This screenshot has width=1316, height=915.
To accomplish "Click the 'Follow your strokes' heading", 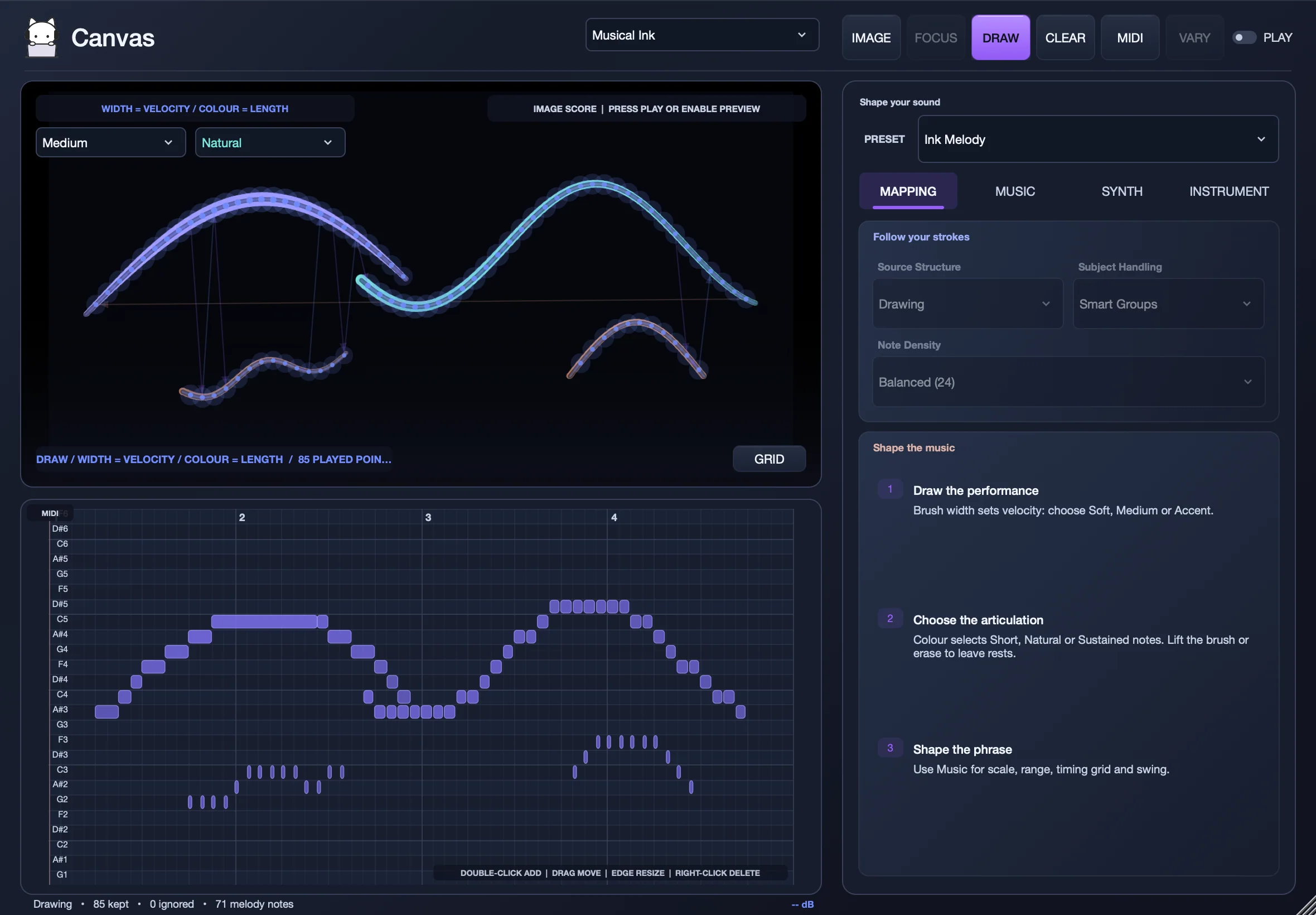I will [921, 237].
